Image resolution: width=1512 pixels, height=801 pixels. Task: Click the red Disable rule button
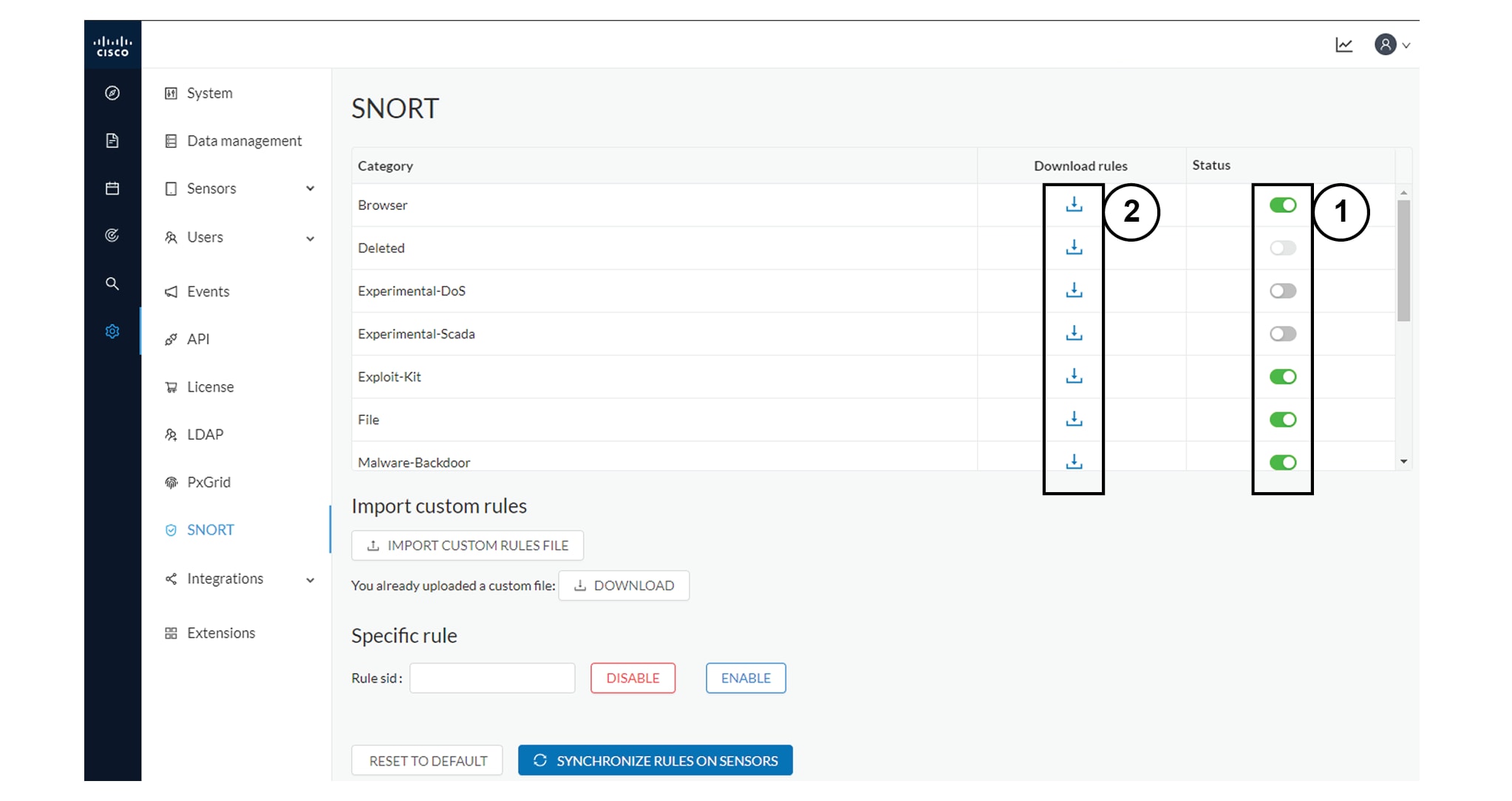(x=633, y=678)
